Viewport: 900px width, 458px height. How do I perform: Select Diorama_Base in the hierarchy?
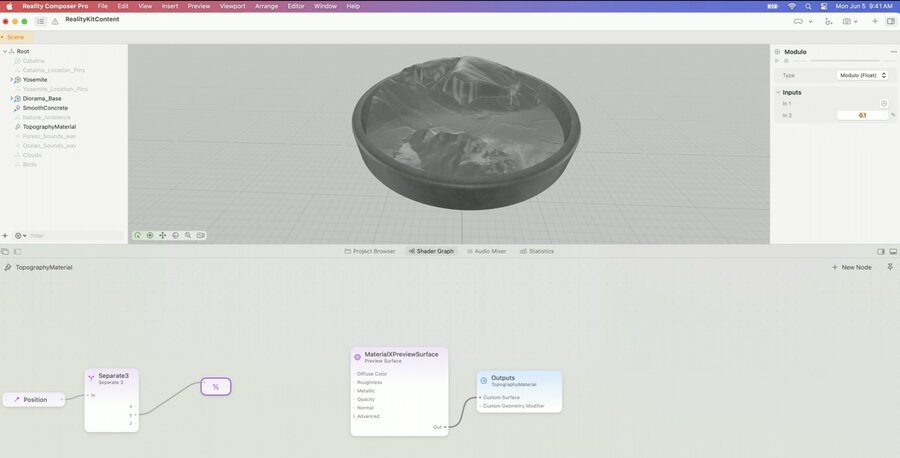pyautogui.click(x=42, y=99)
